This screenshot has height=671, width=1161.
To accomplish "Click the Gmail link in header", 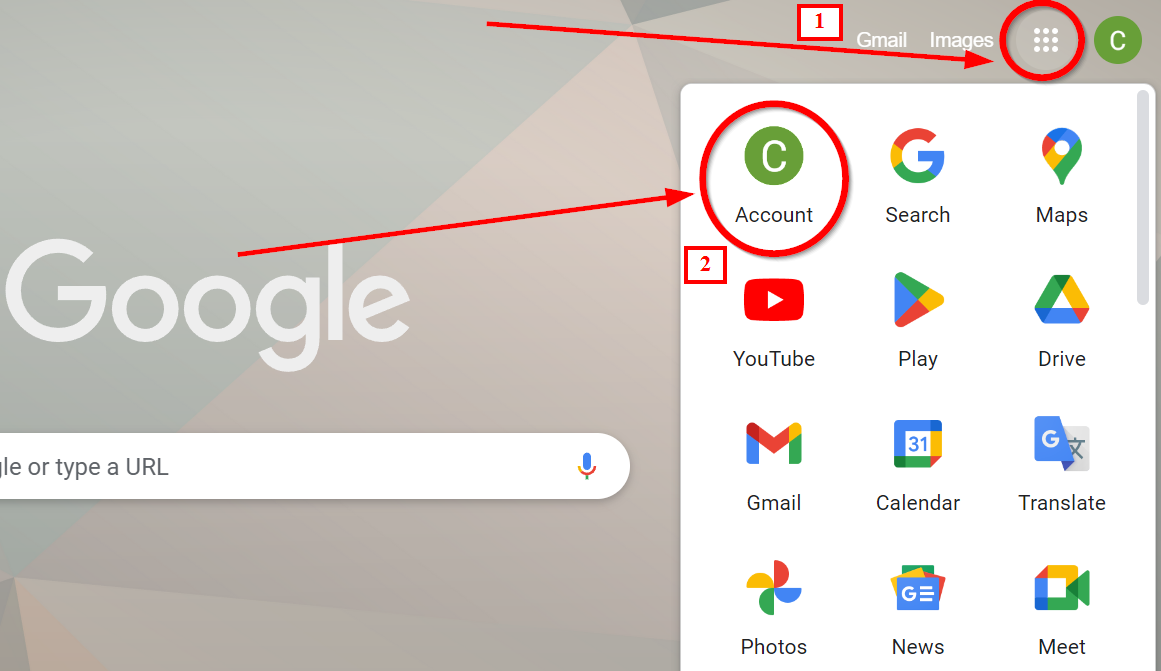I will [x=881, y=40].
